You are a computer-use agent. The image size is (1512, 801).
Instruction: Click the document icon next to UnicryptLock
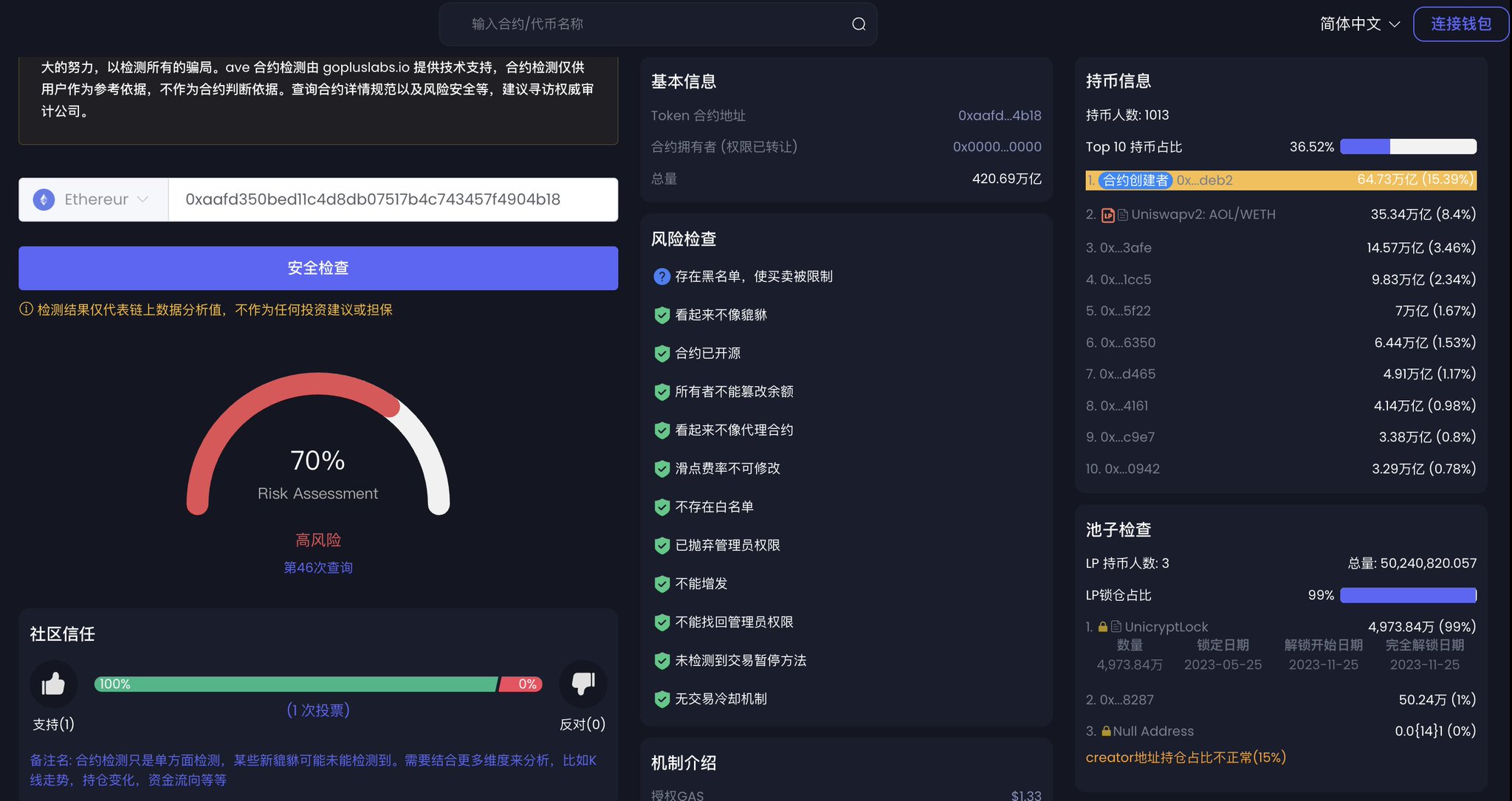[x=1116, y=626]
